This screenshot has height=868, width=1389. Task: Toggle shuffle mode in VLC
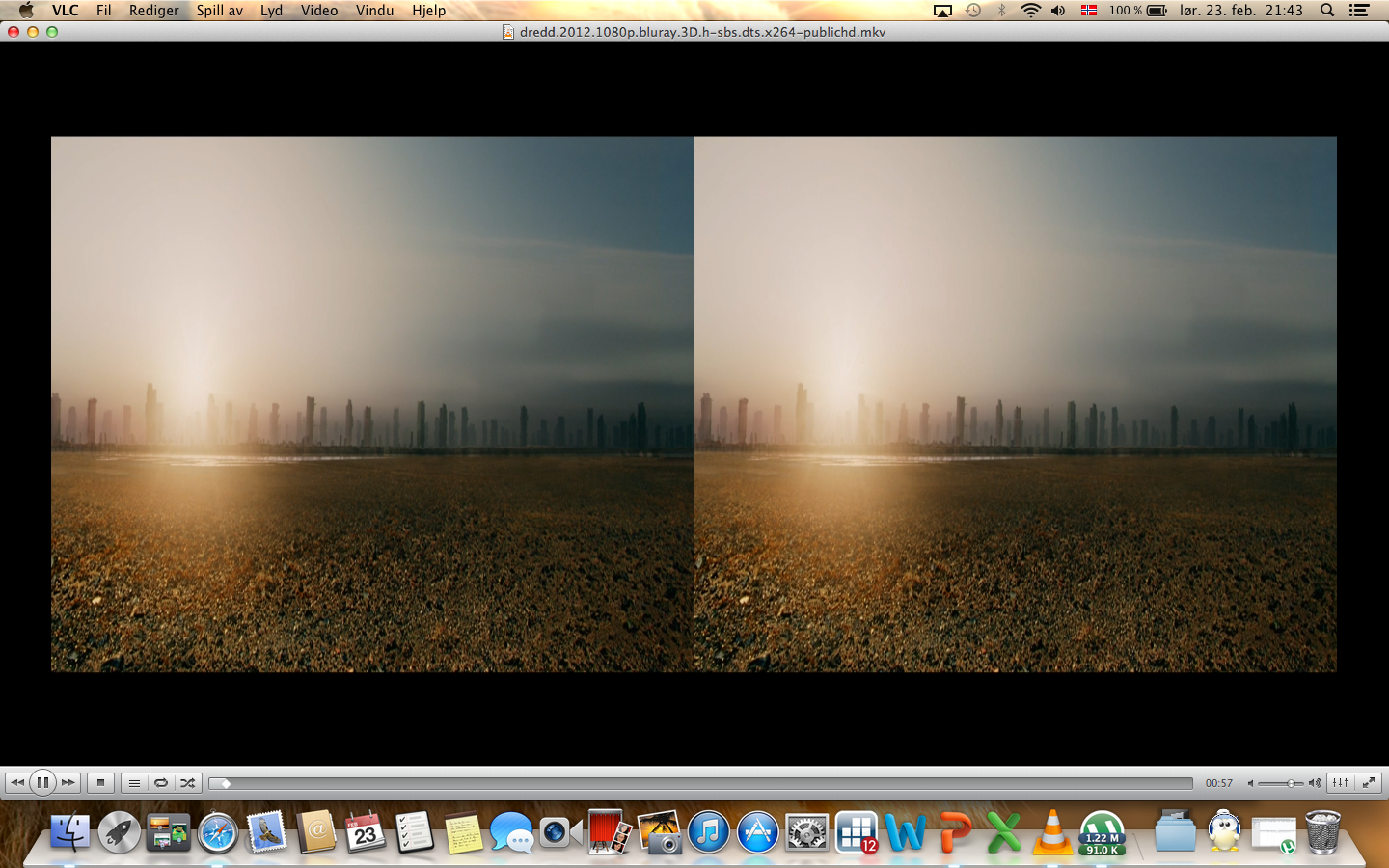(x=188, y=783)
